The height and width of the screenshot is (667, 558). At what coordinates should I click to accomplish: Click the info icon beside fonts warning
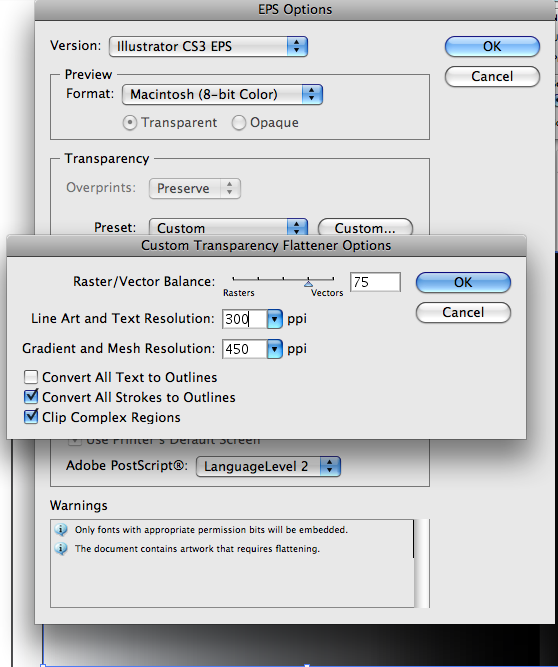[x=61, y=530]
